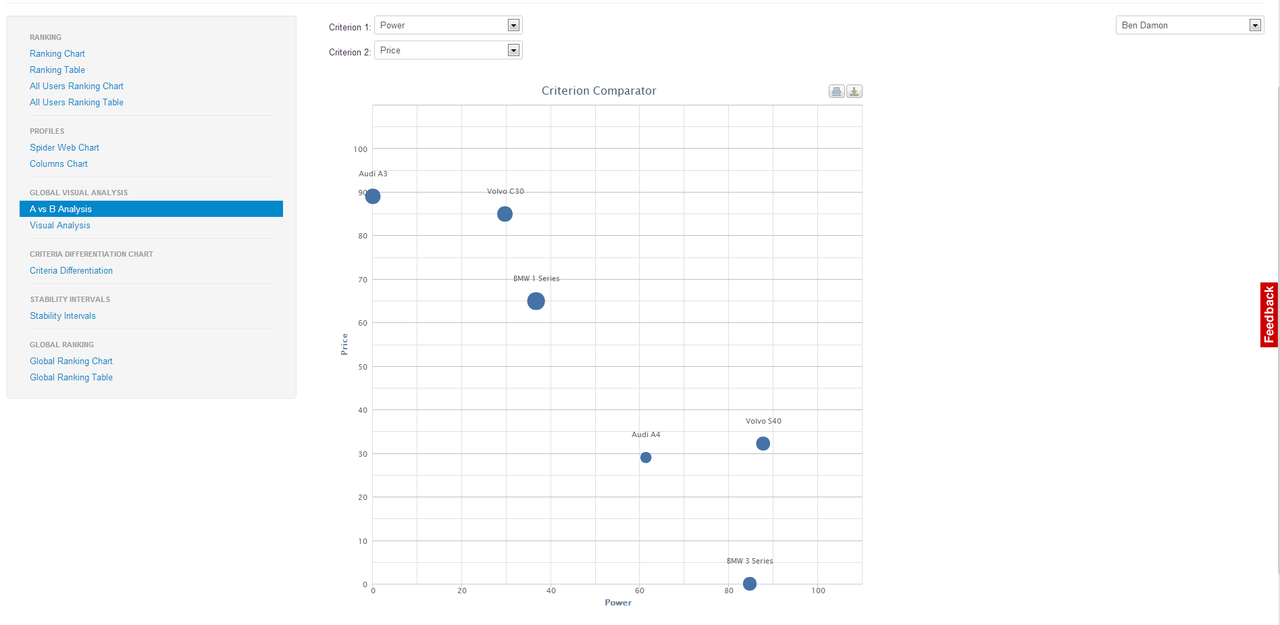Image resolution: width=1280 pixels, height=625 pixels.
Task: Select the Audi A3 data point
Action: 373,196
